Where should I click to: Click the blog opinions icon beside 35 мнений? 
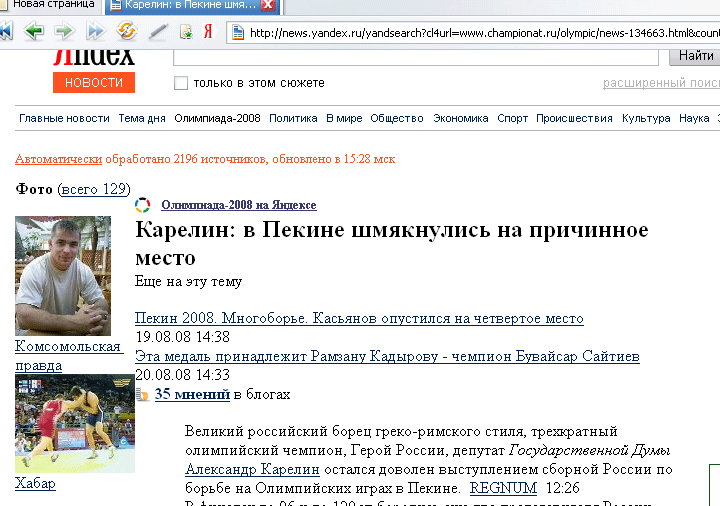point(142,394)
